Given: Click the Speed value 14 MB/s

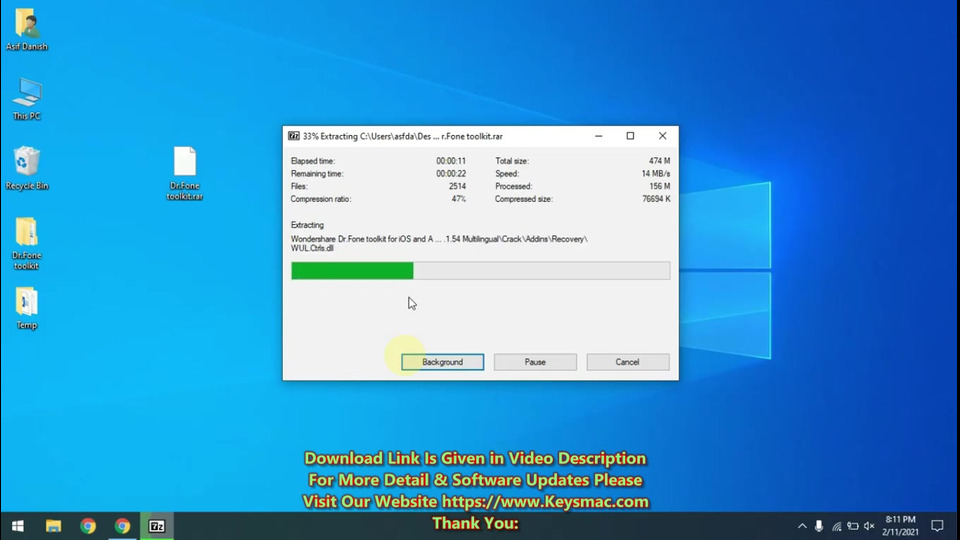Looking at the screenshot, I should 656,174.
